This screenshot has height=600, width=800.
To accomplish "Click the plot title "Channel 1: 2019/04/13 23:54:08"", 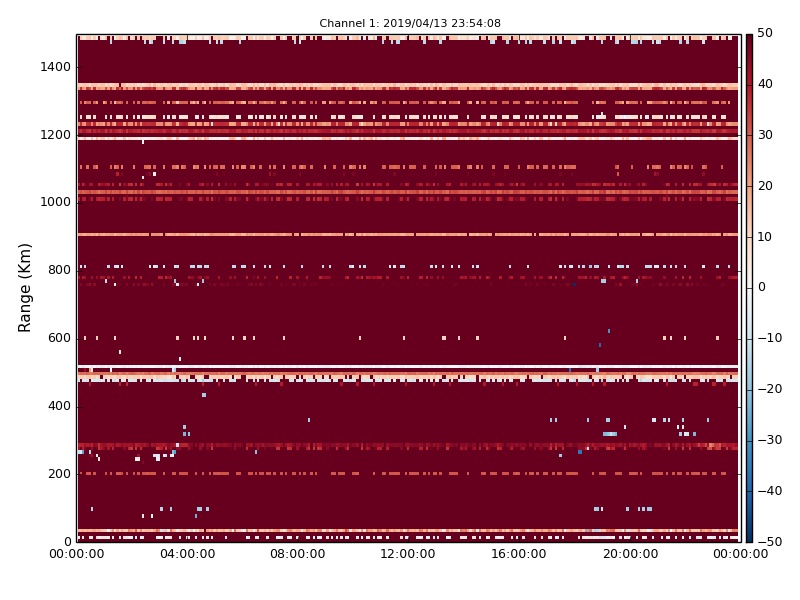I will click(x=410, y=23).
